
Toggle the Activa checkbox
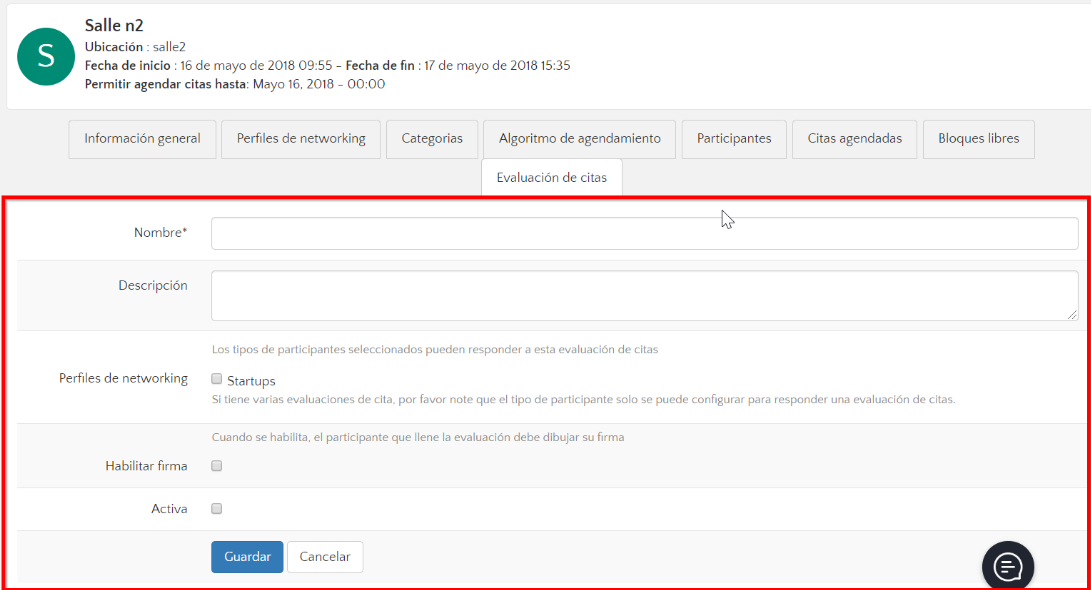[217, 509]
